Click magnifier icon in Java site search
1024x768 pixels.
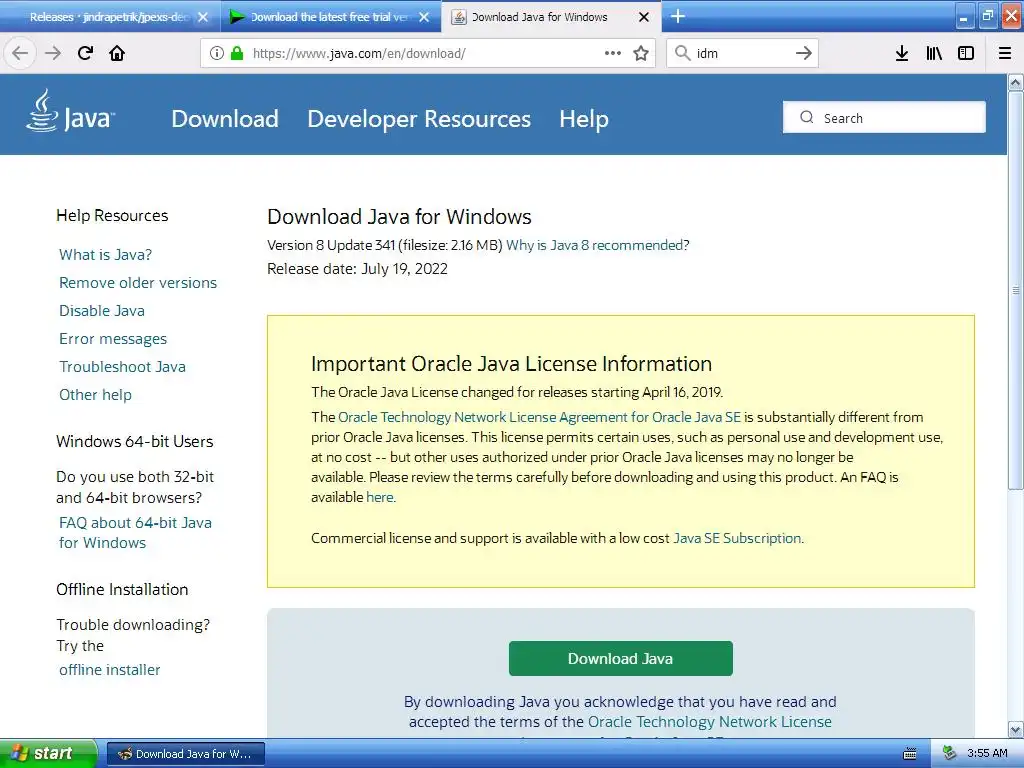[807, 117]
